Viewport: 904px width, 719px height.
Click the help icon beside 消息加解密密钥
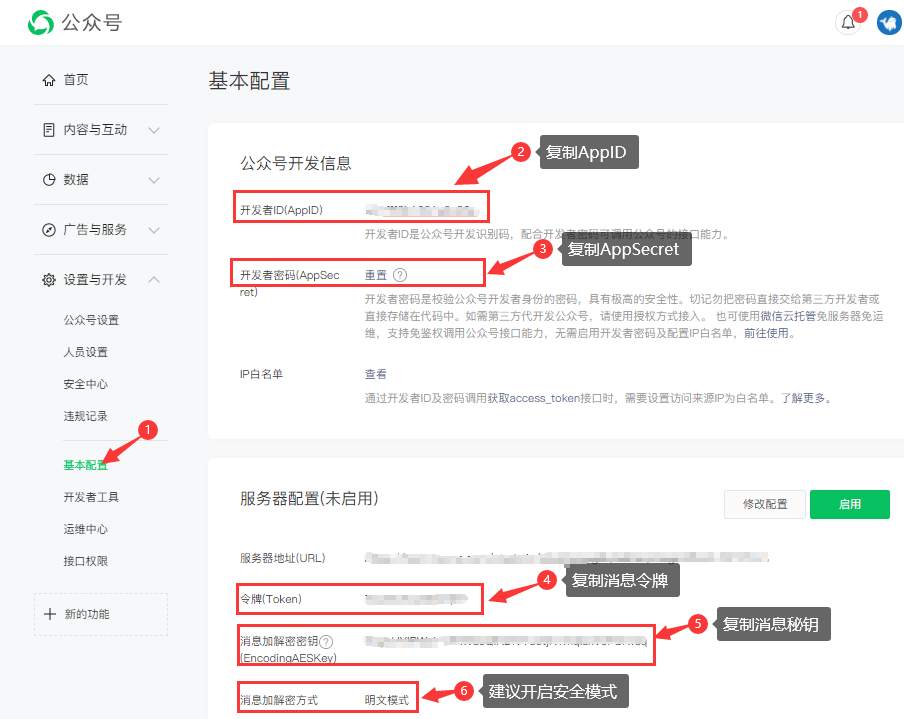click(x=326, y=641)
